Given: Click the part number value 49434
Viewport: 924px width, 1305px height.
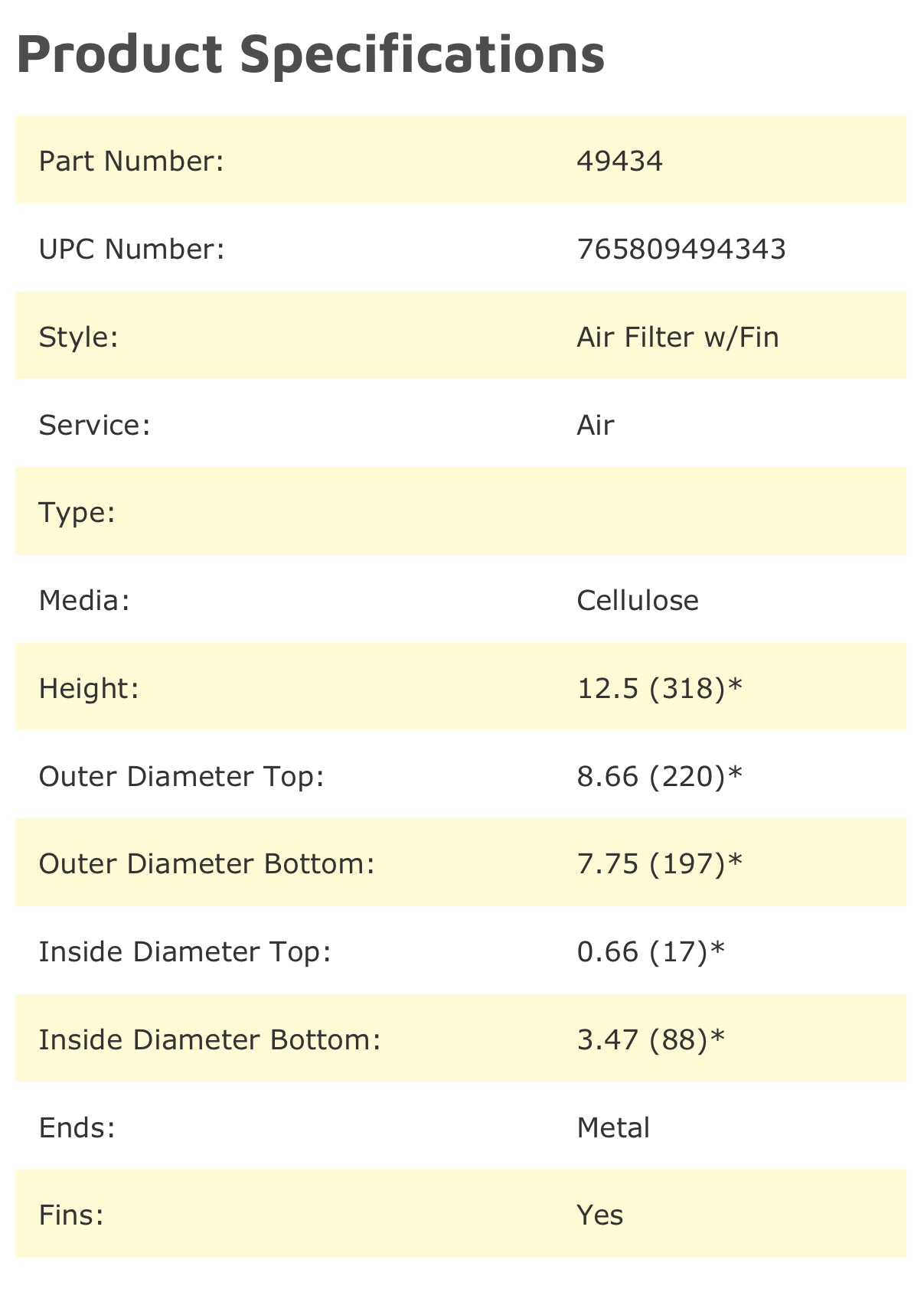Looking at the screenshot, I should point(619,161).
